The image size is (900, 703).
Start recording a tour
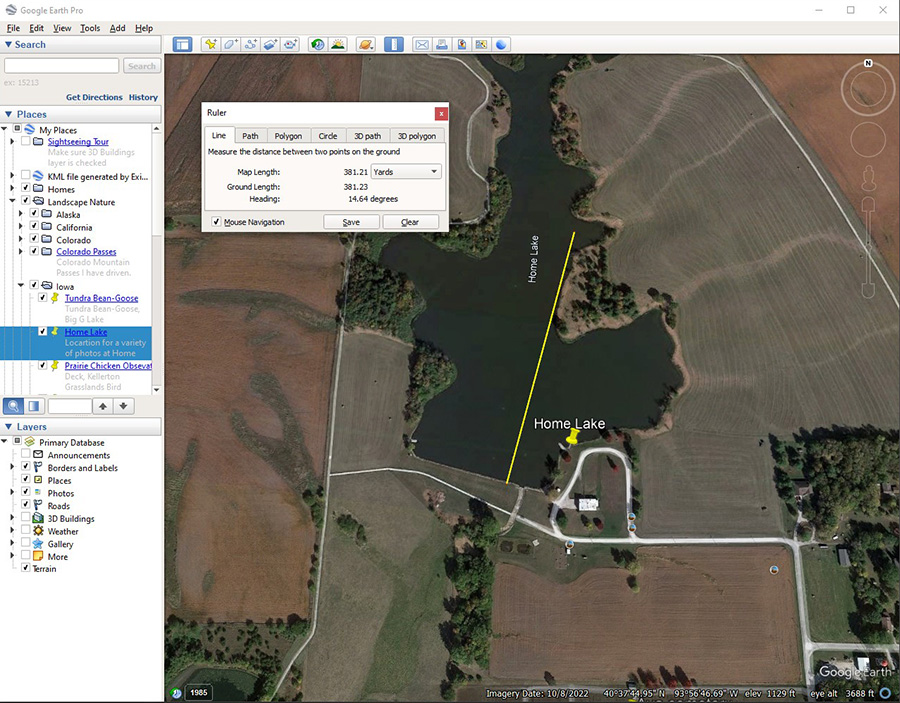coord(290,45)
